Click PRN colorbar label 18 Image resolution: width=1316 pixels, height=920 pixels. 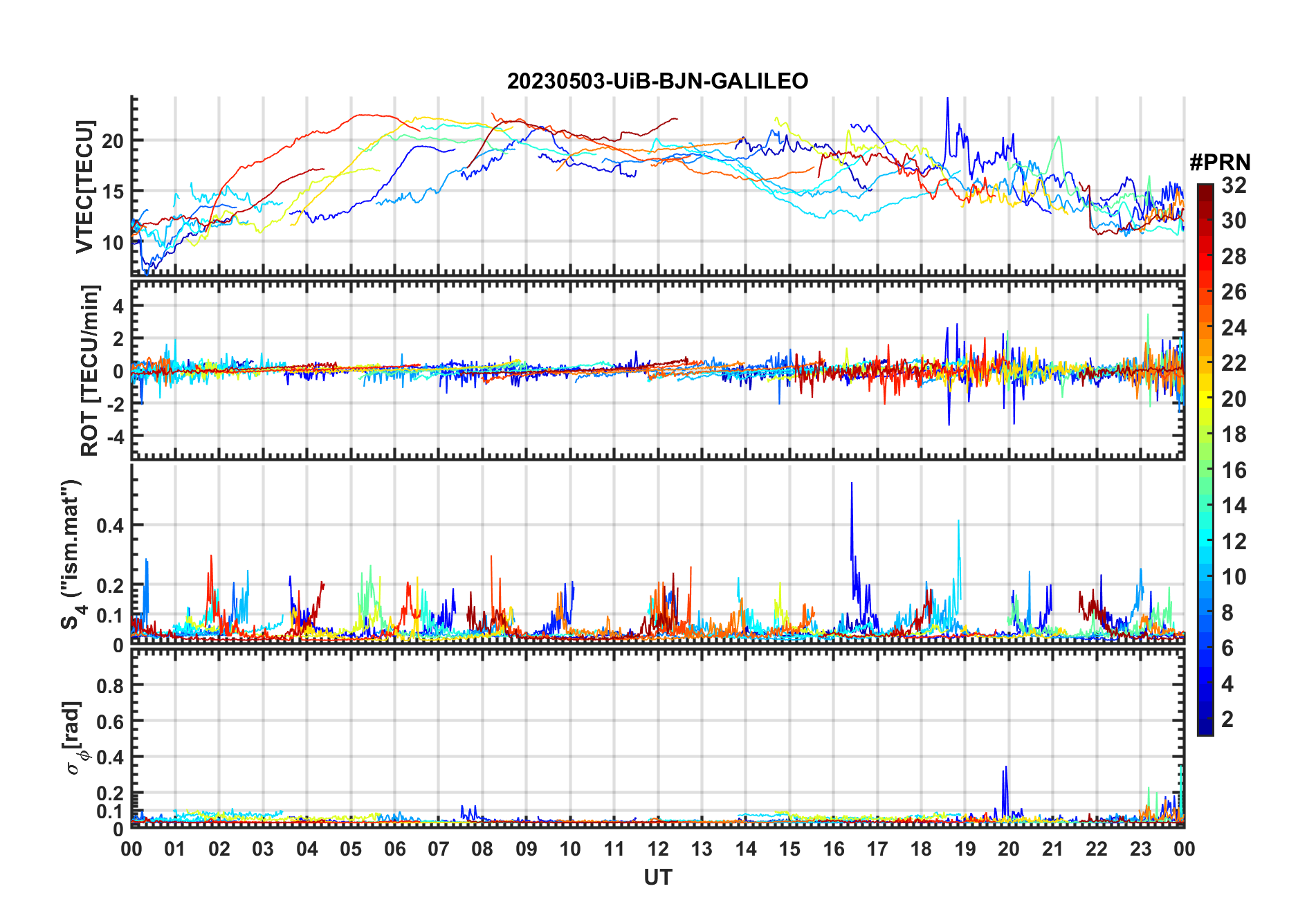click(1234, 434)
